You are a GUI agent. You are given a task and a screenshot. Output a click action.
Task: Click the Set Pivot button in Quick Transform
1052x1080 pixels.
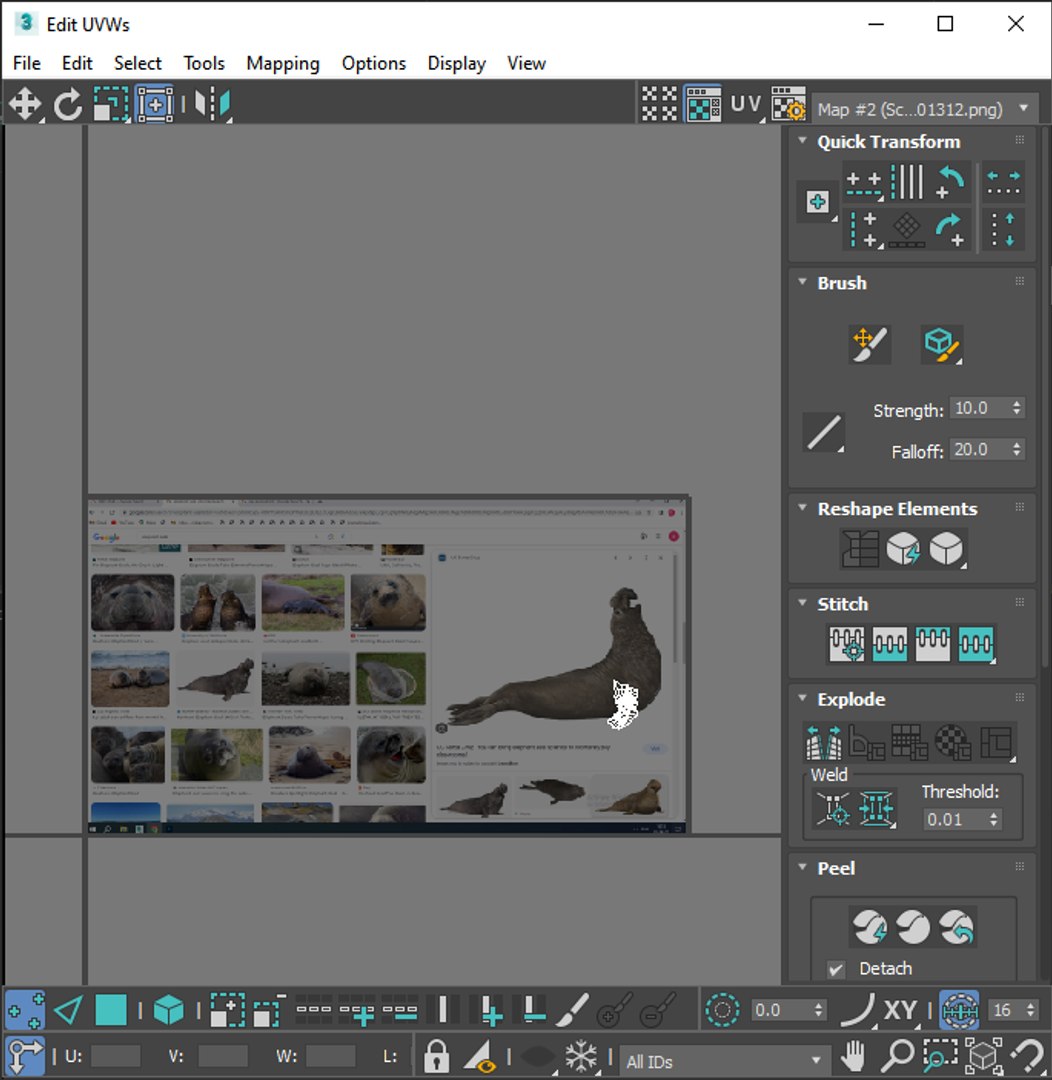(x=818, y=202)
